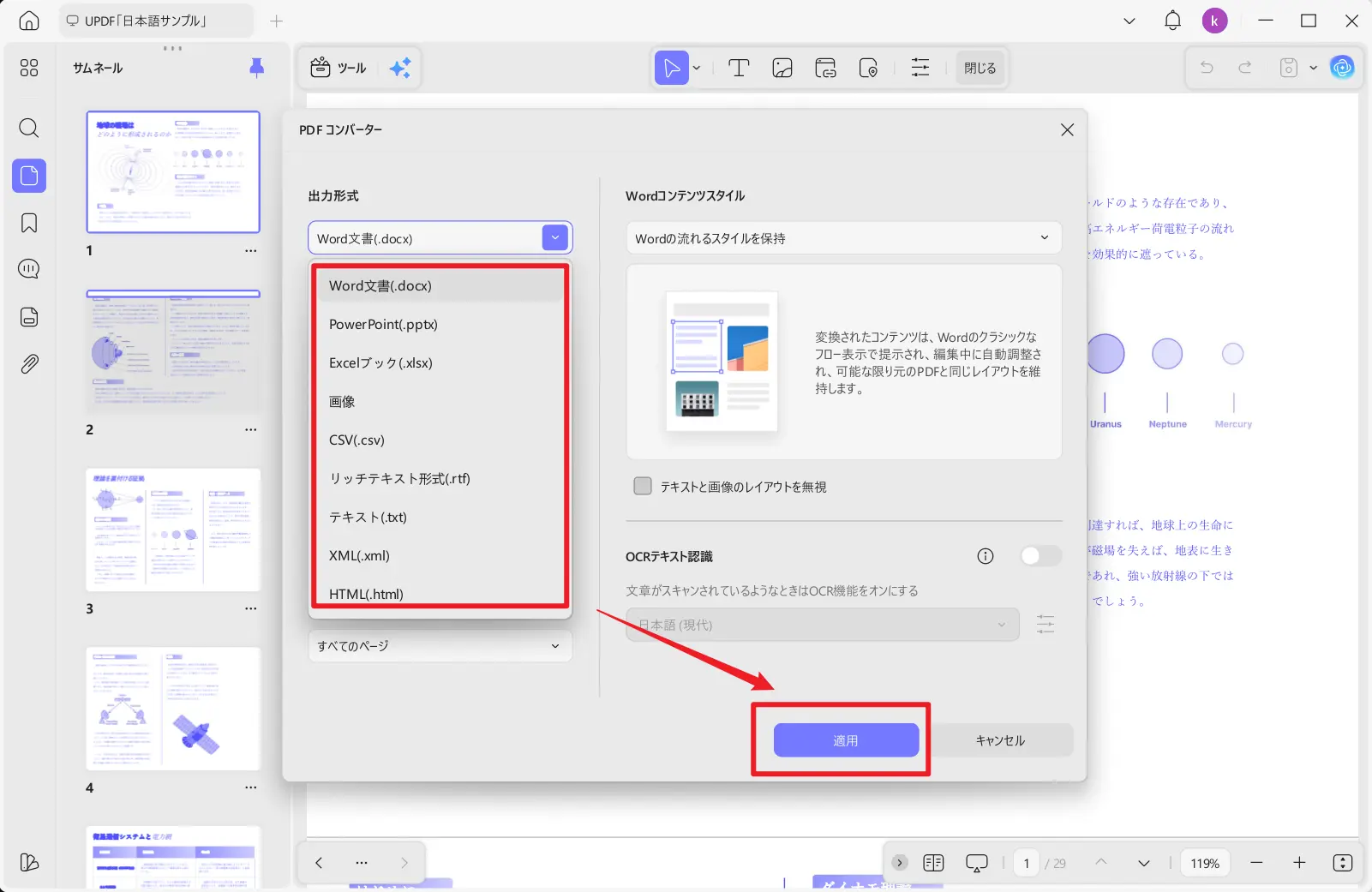Image resolution: width=1372 pixels, height=892 pixels.
Task: Choose CSV(.csv) output format
Action: point(440,440)
